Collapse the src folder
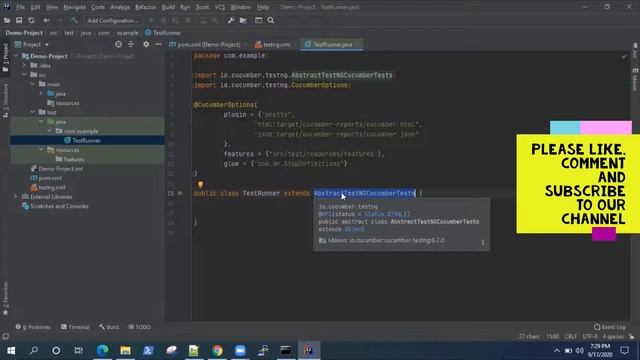 point(24,75)
